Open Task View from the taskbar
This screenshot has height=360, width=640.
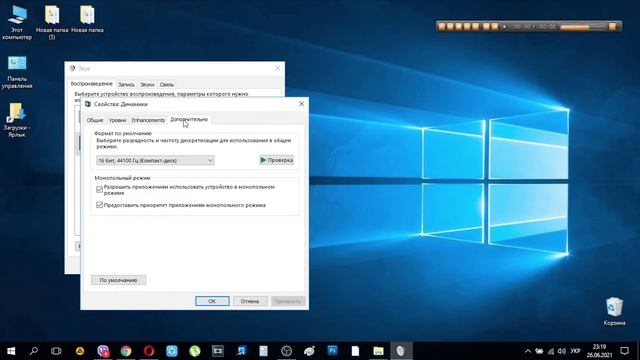[x=56, y=351]
